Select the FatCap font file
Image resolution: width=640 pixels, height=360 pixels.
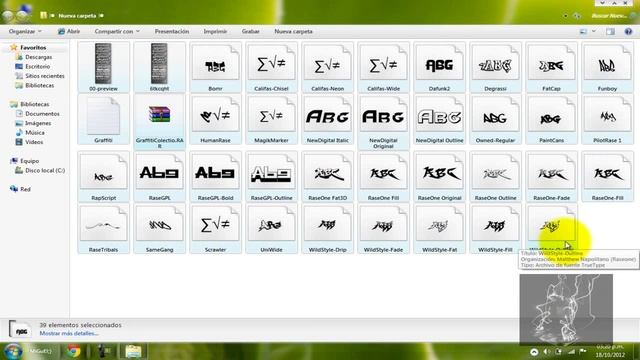pyautogui.click(x=551, y=67)
